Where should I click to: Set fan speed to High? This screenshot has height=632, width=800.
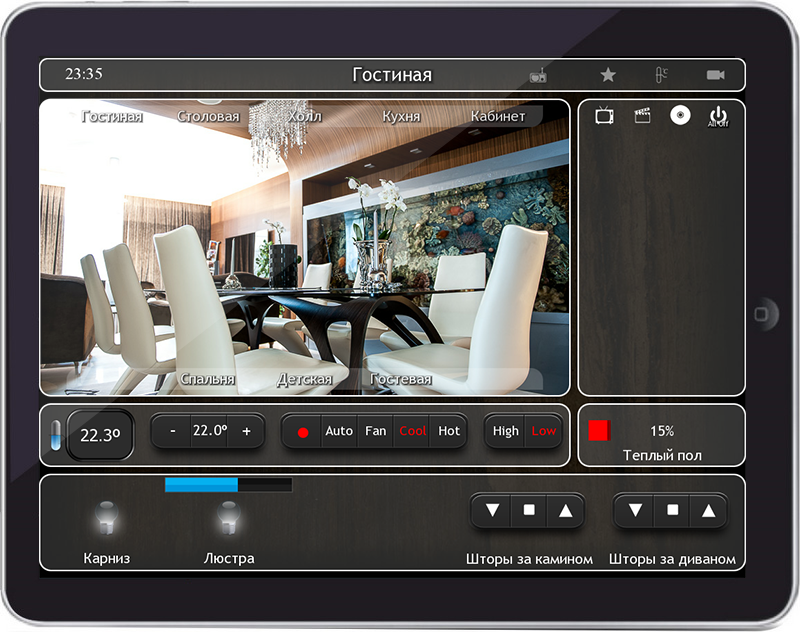tap(506, 431)
